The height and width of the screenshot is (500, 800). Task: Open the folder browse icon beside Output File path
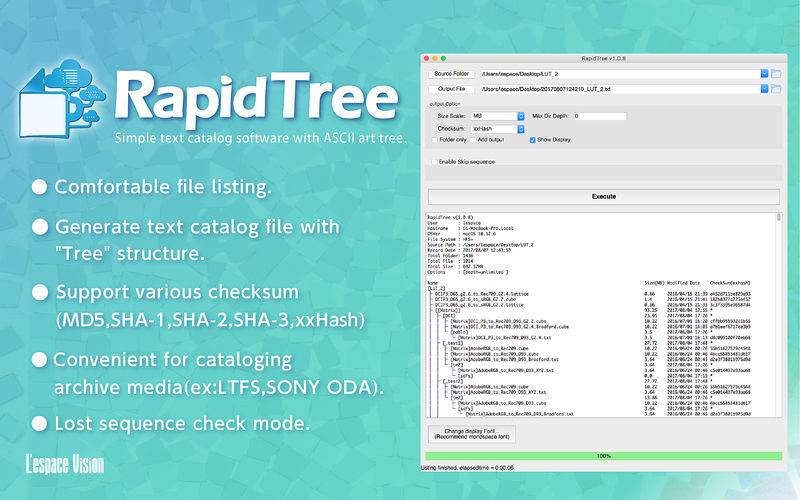(x=776, y=89)
